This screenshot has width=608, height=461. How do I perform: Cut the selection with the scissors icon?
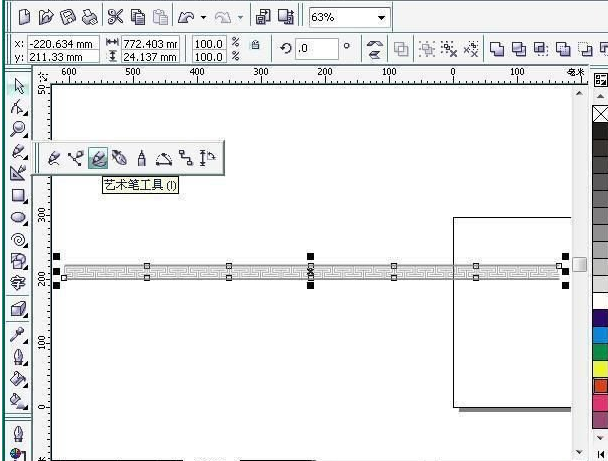(x=115, y=17)
